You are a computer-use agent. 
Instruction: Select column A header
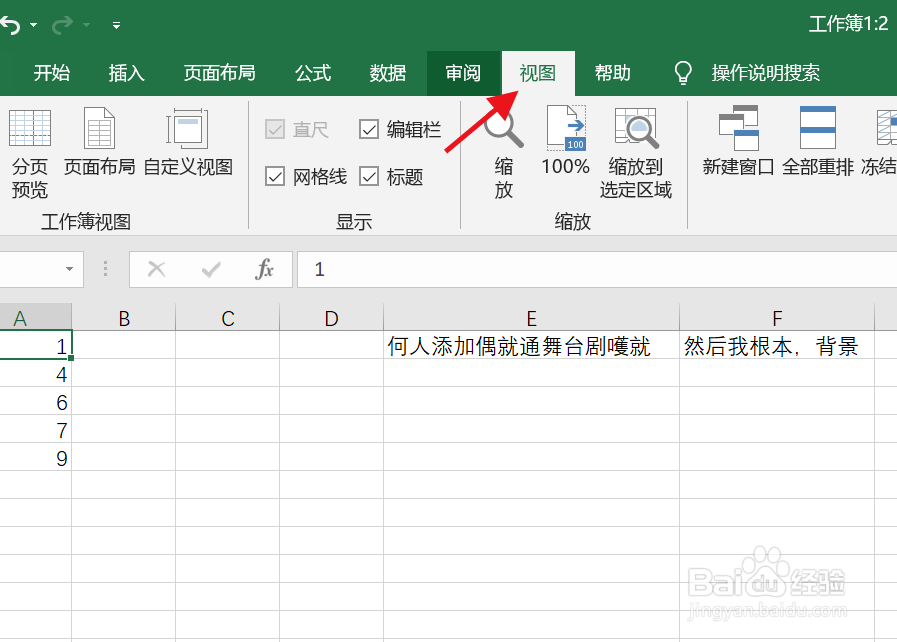(x=35, y=318)
